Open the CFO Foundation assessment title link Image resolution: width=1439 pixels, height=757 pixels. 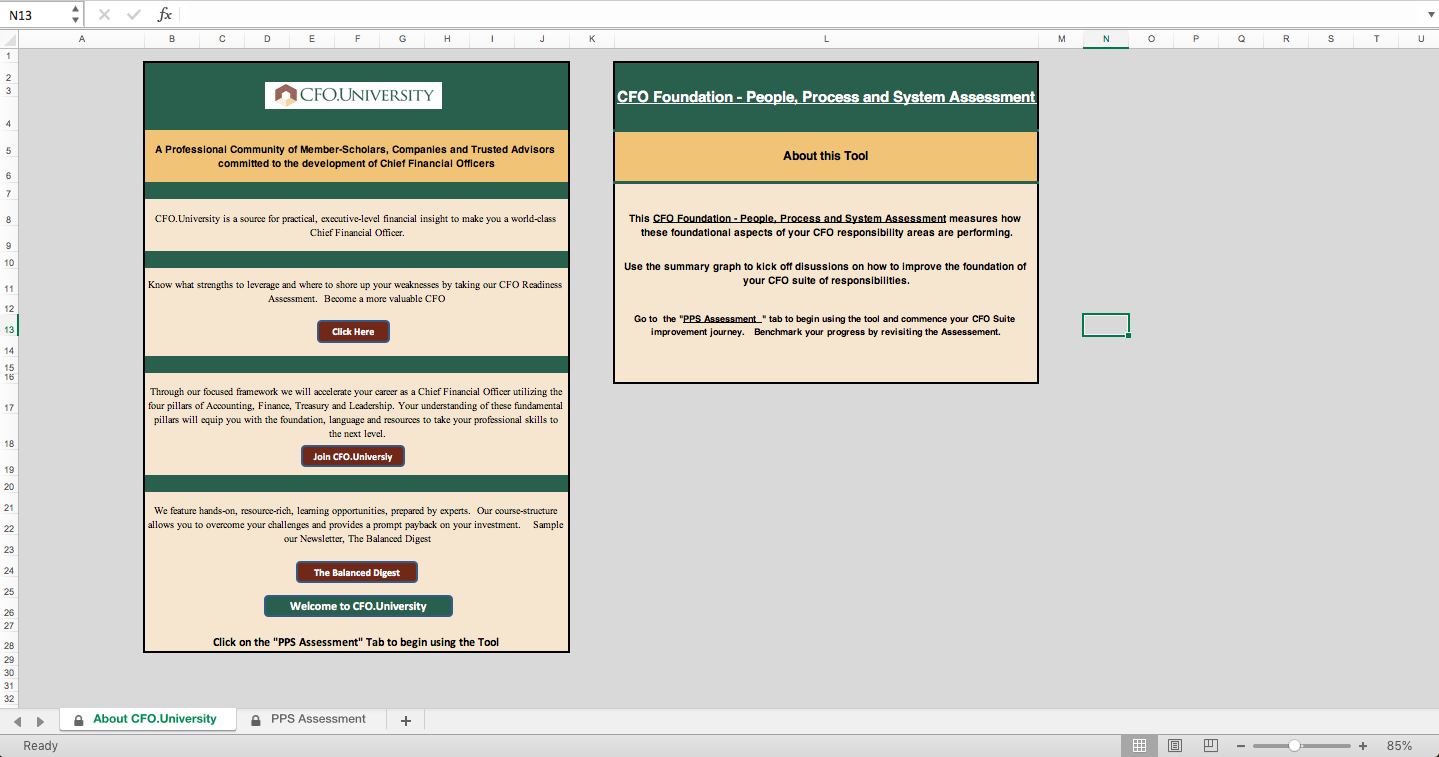(826, 97)
